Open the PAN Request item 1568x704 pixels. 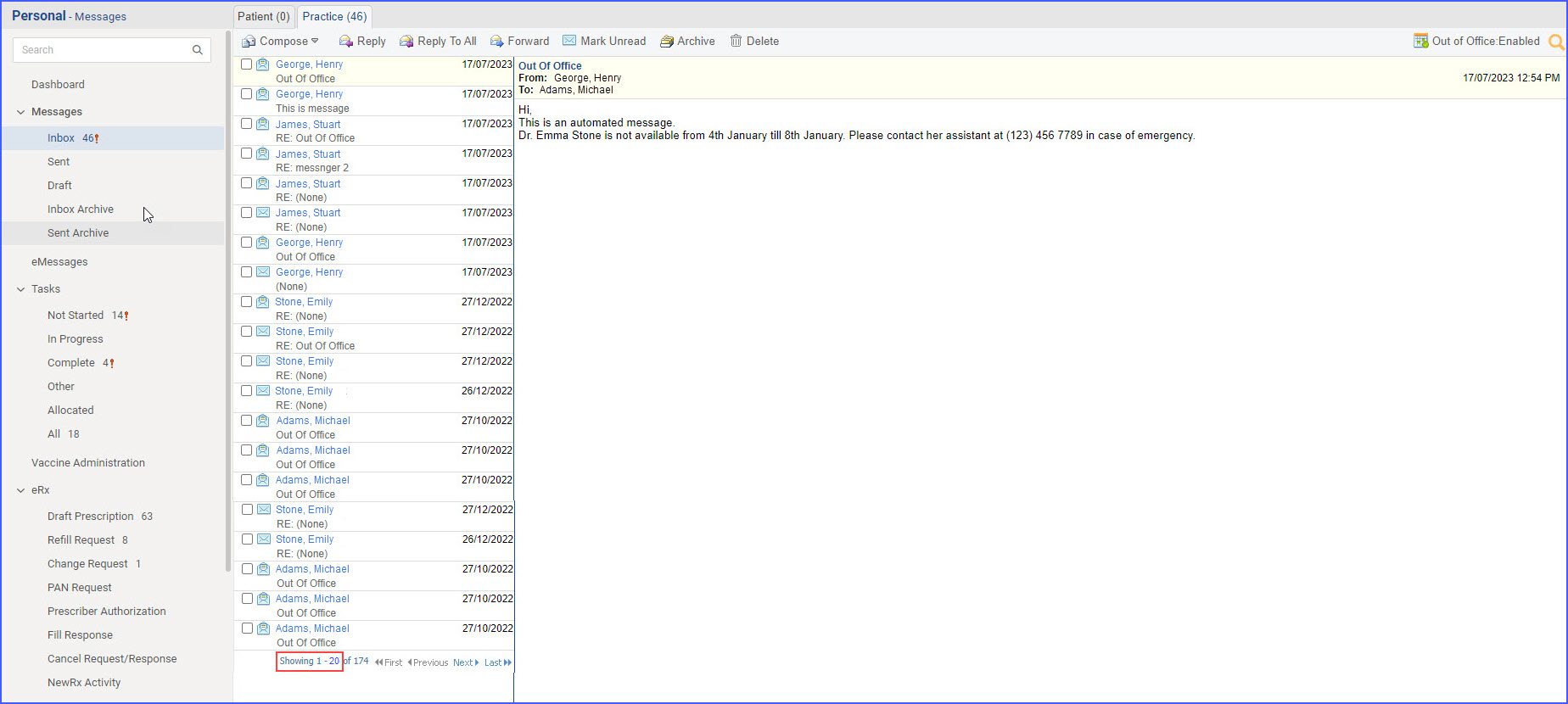(x=80, y=588)
